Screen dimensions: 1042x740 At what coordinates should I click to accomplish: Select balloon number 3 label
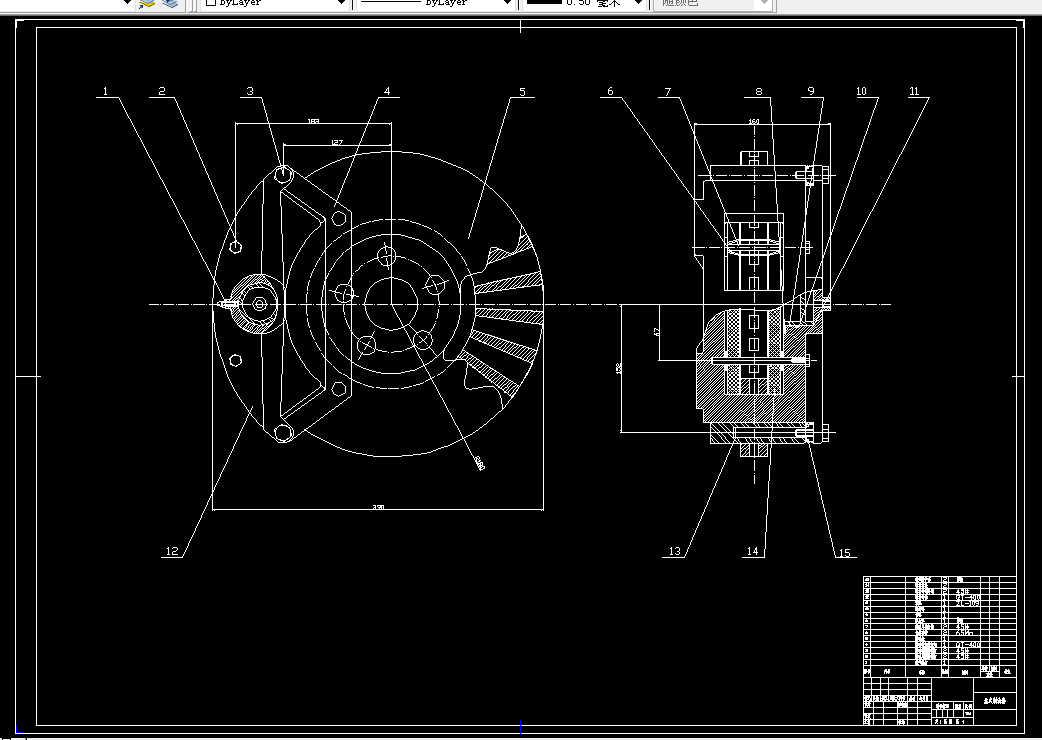click(x=250, y=91)
